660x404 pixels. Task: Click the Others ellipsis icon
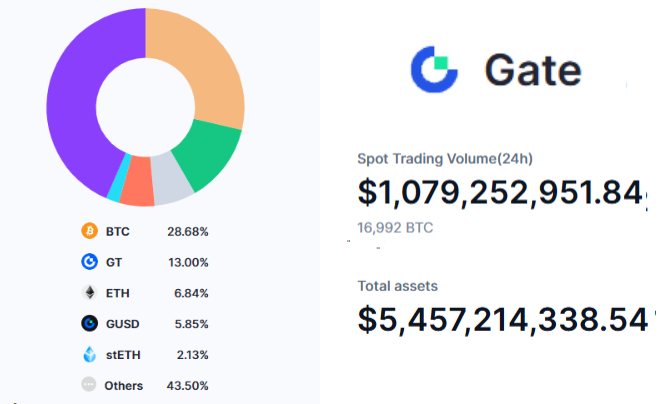coord(89,384)
